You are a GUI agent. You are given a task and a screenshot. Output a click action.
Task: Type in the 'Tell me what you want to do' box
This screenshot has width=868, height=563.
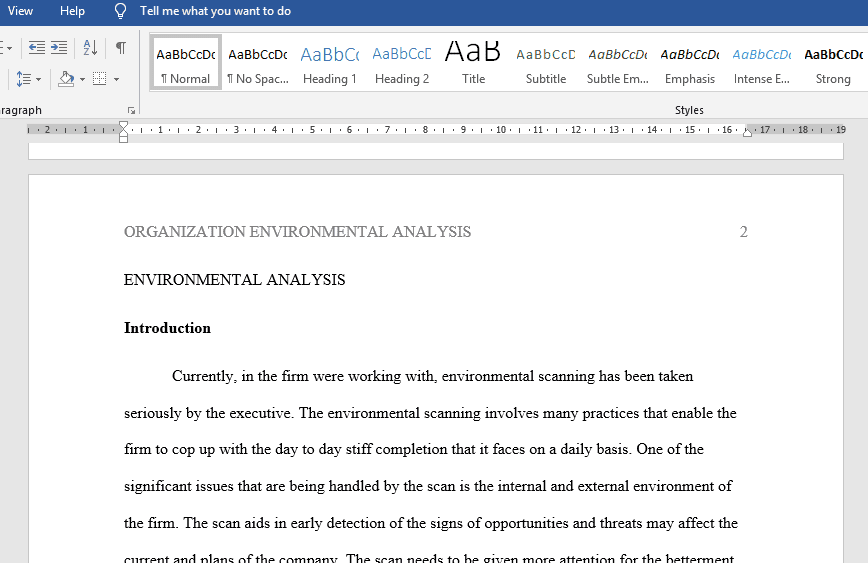click(x=215, y=11)
